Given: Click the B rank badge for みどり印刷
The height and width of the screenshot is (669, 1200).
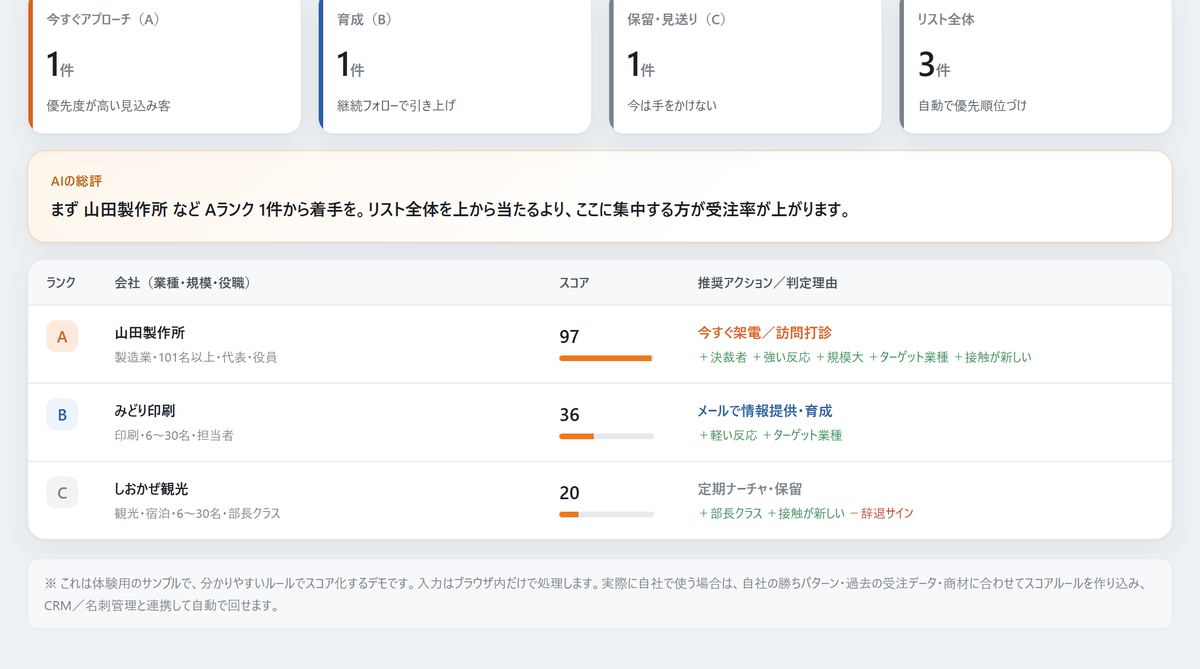Looking at the screenshot, I should tap(62, 414).
